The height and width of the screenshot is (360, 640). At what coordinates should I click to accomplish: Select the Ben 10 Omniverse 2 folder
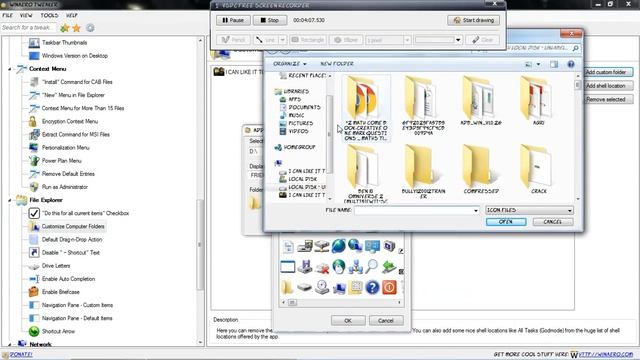click(x=366, y=173)
